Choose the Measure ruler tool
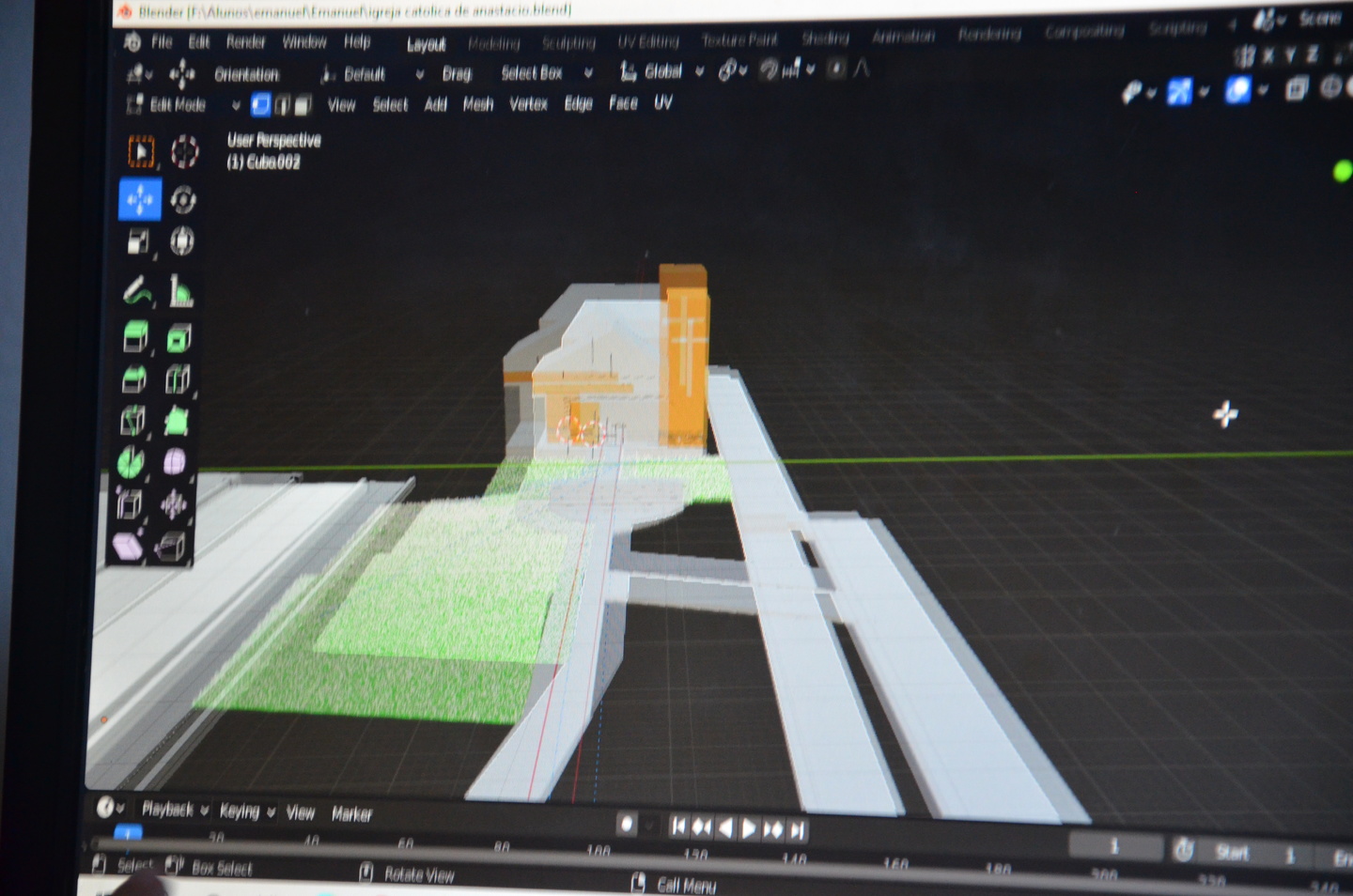The image size is (1353, 896). coord(180,291)
